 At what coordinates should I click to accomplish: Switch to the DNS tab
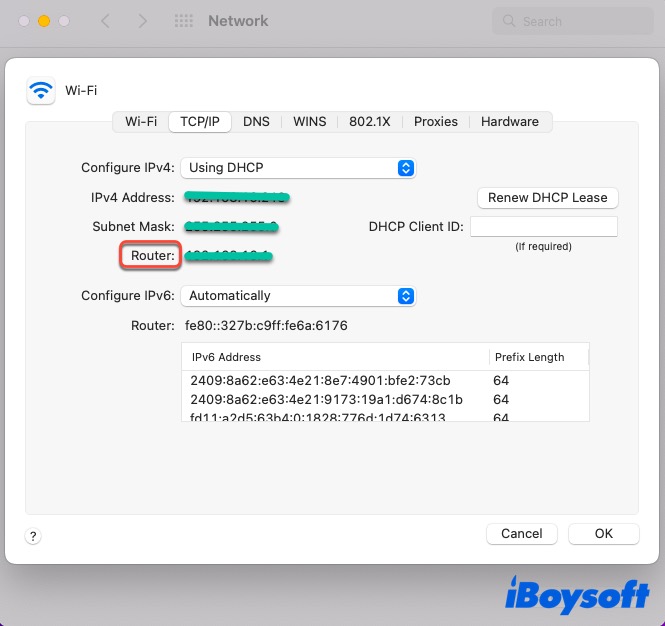coord(256,122)
